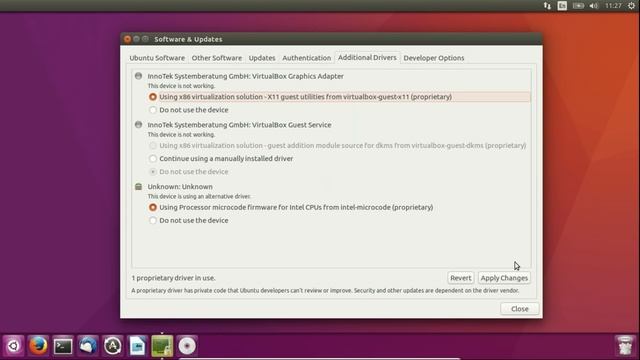The image size is (640, 360).
Task: Click Apply Changes
Action: pyautogui.click(x=504, y=278)
